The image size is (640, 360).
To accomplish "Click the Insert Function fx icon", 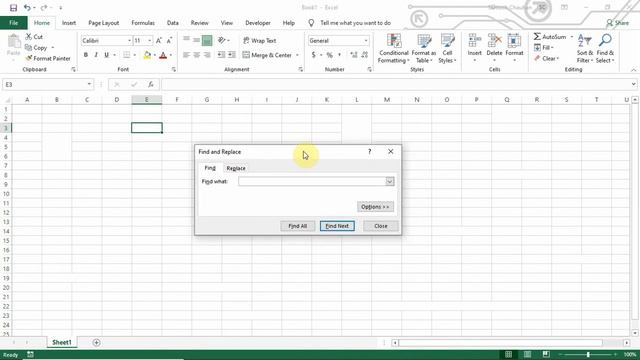I will click(x=151, y=84).
